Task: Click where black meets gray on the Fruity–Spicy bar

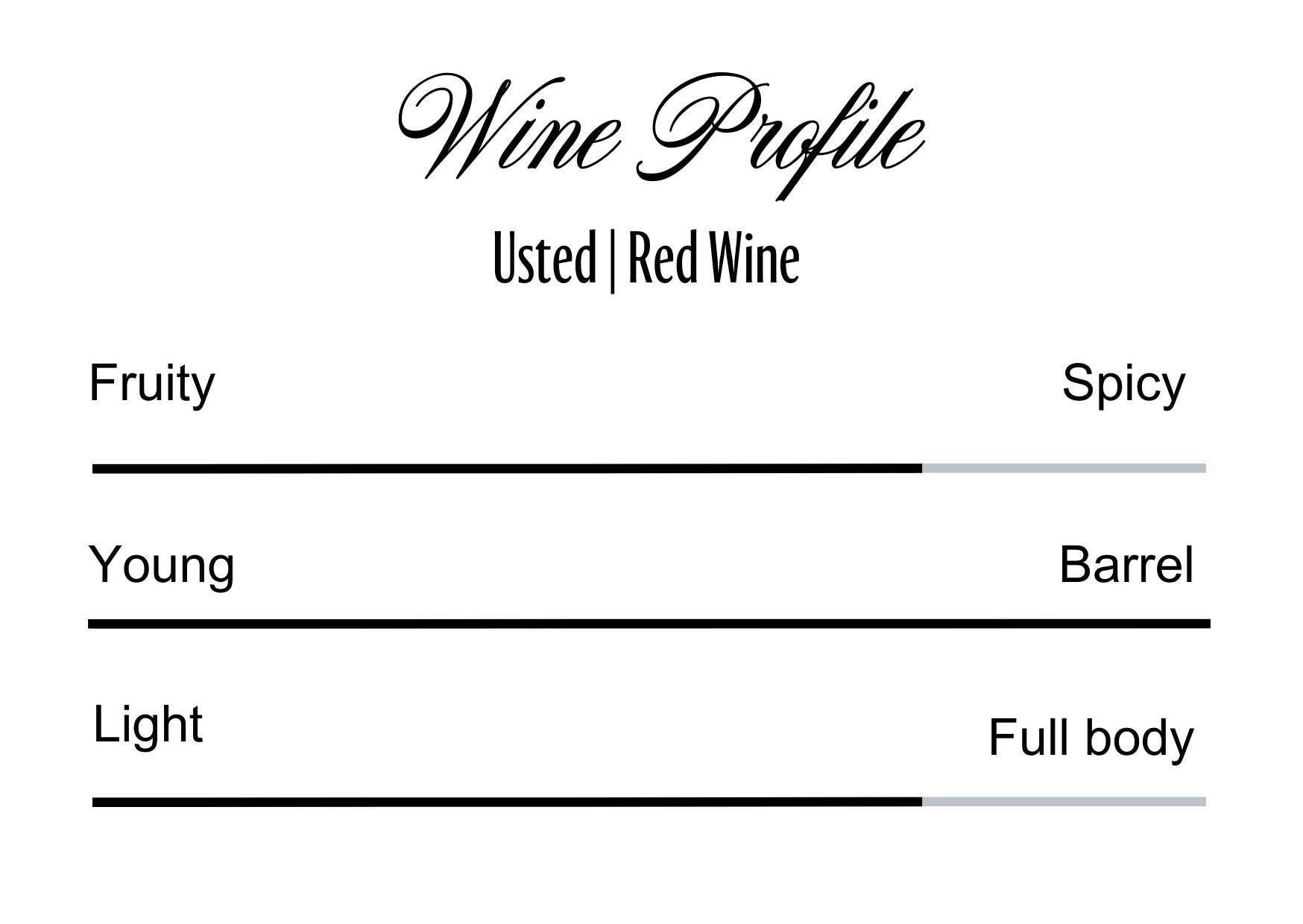Action: (922, 469)
